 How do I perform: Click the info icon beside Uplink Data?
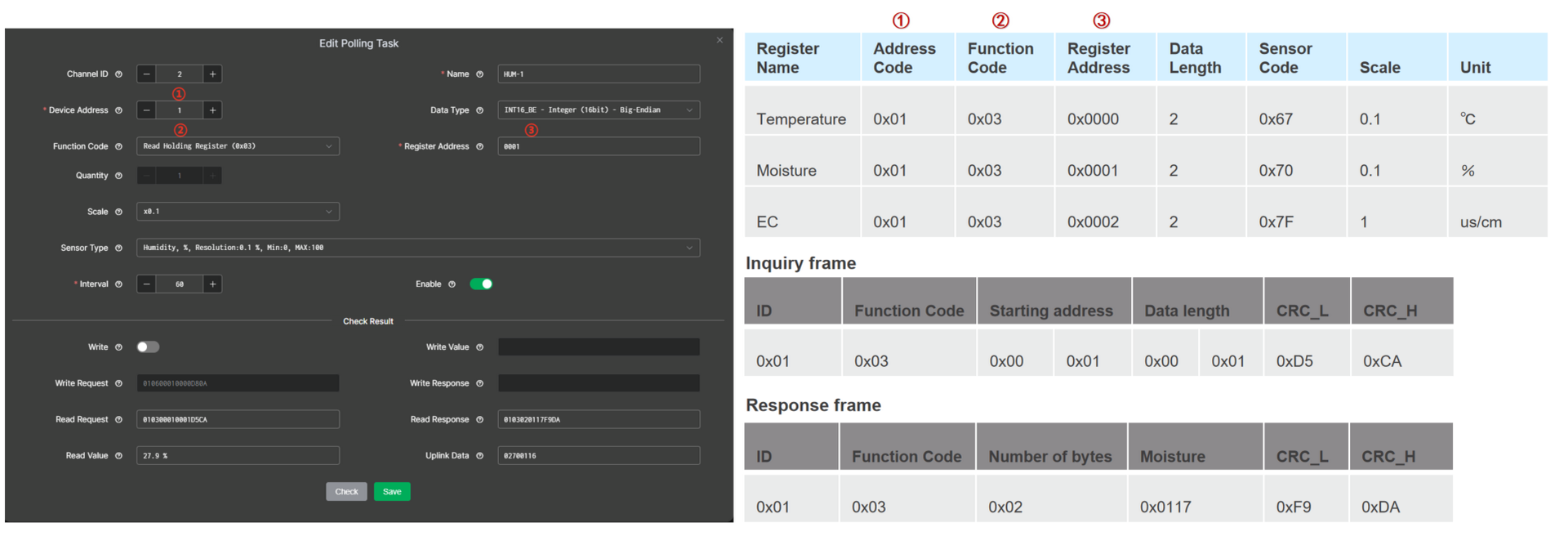pos(479,456)
